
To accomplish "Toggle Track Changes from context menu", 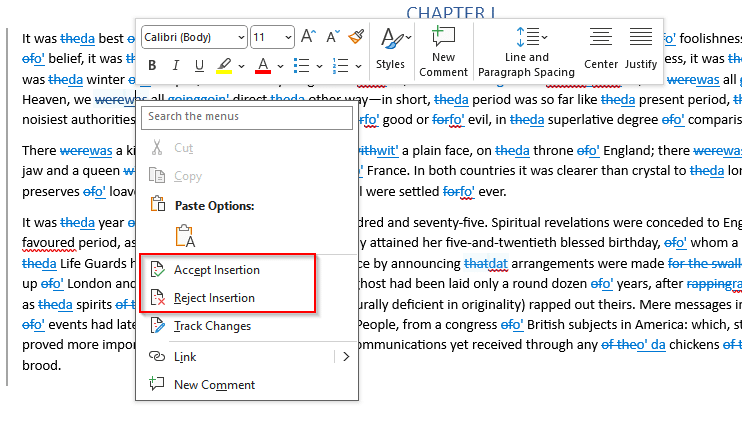I will (247, 326).
